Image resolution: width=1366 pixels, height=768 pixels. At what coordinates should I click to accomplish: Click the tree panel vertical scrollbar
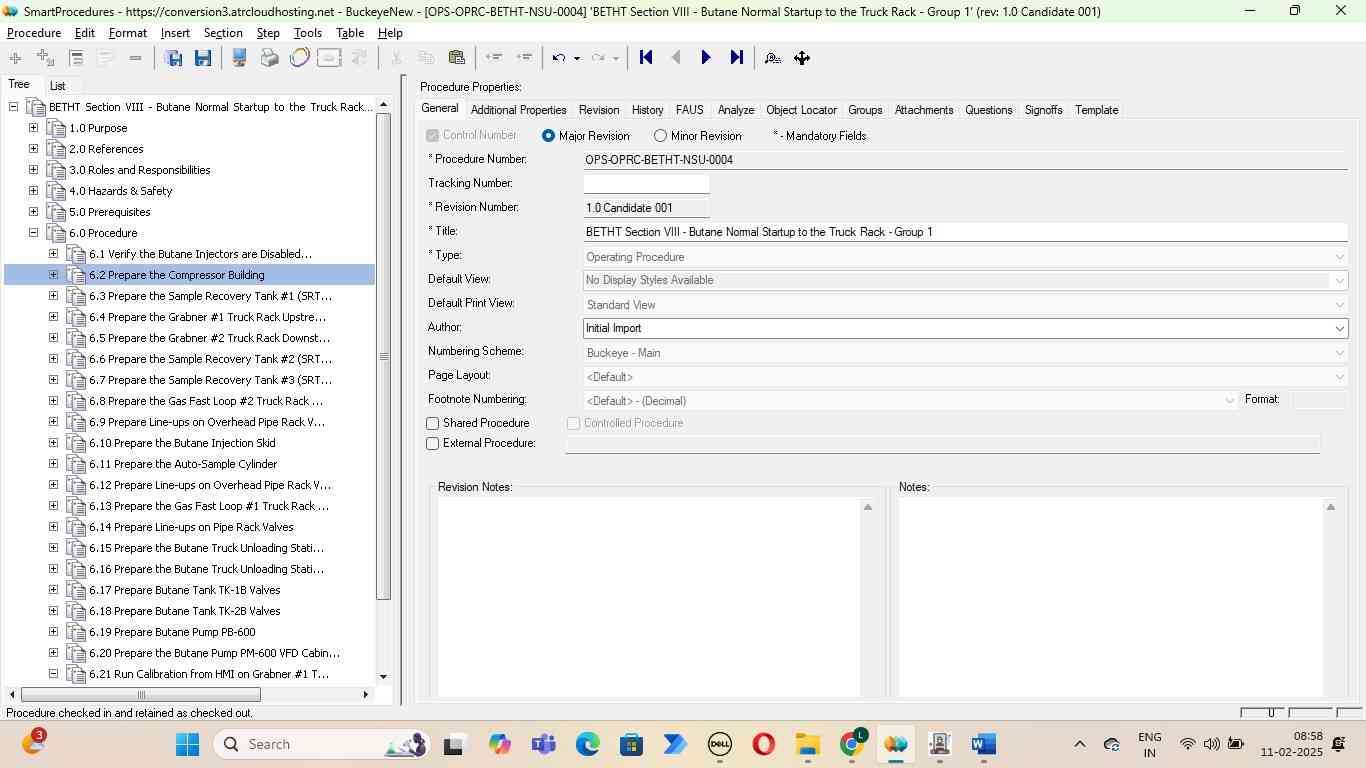tap(383, 356)
